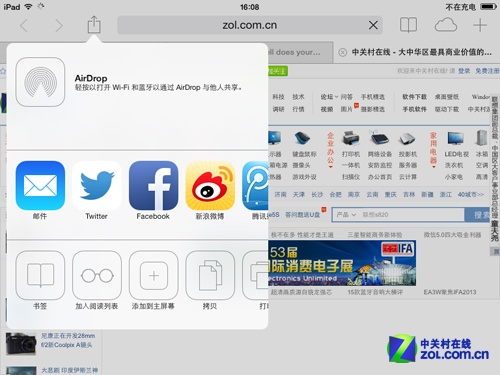Open the 软件下载 nav link
Screen dimensions: 500x375
(x=414, y=97)
